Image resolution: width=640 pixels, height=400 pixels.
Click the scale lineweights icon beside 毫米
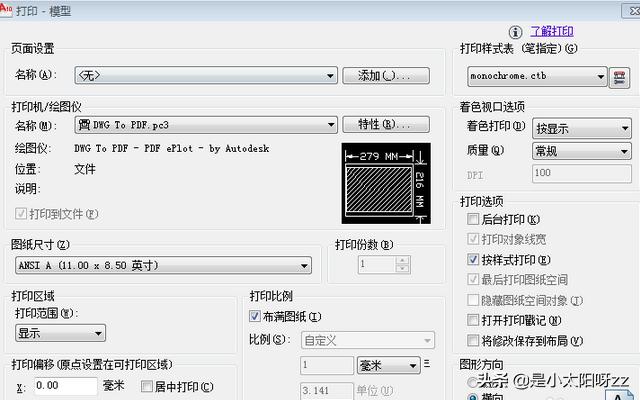coord(427,363)
